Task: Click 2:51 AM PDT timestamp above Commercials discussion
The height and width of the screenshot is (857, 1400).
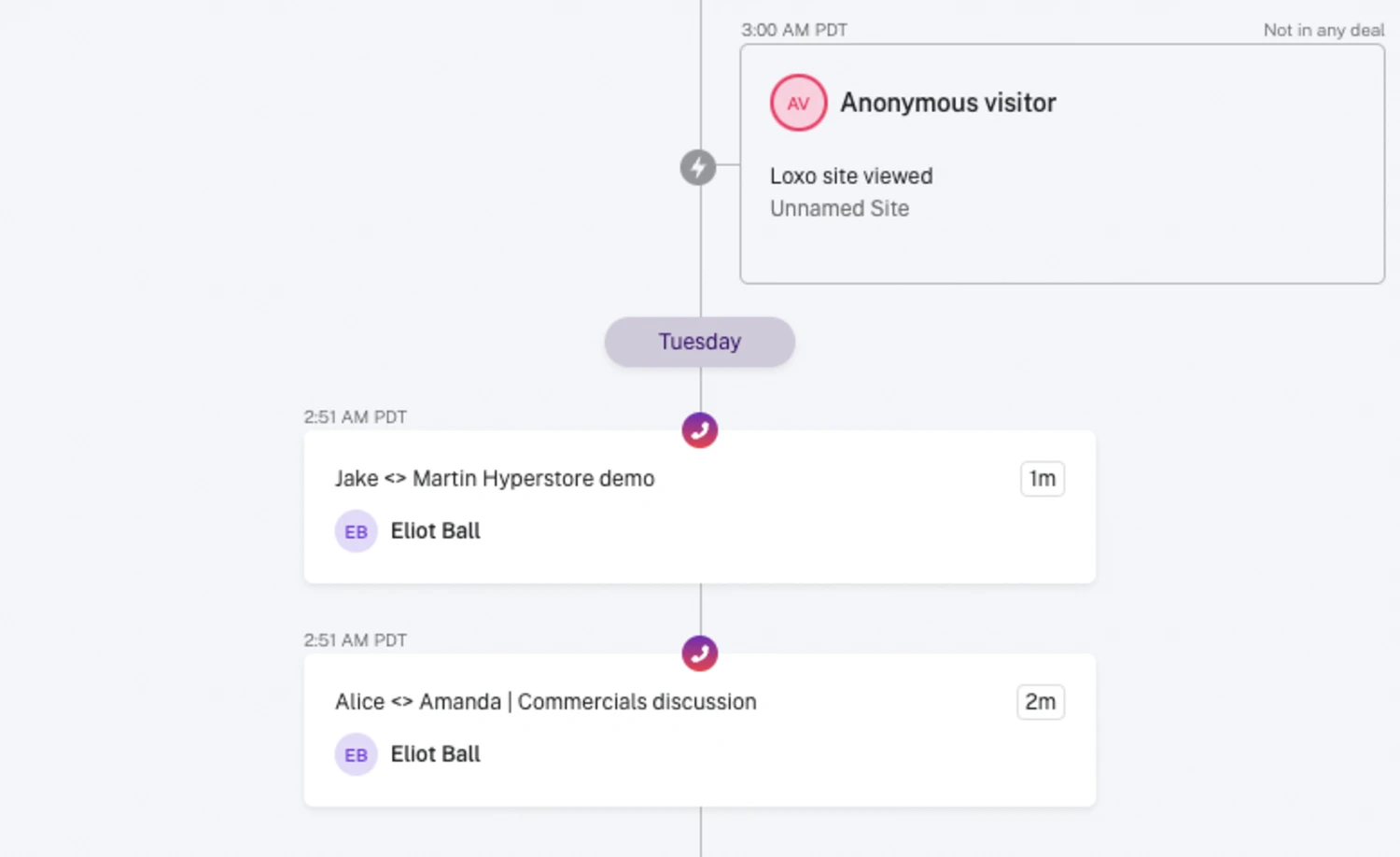Action: [355, 640]
